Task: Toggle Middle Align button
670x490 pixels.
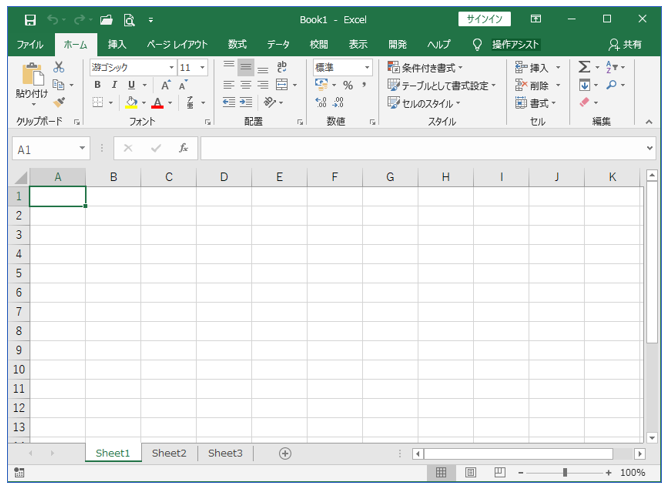Action: [x=246, y=67]
